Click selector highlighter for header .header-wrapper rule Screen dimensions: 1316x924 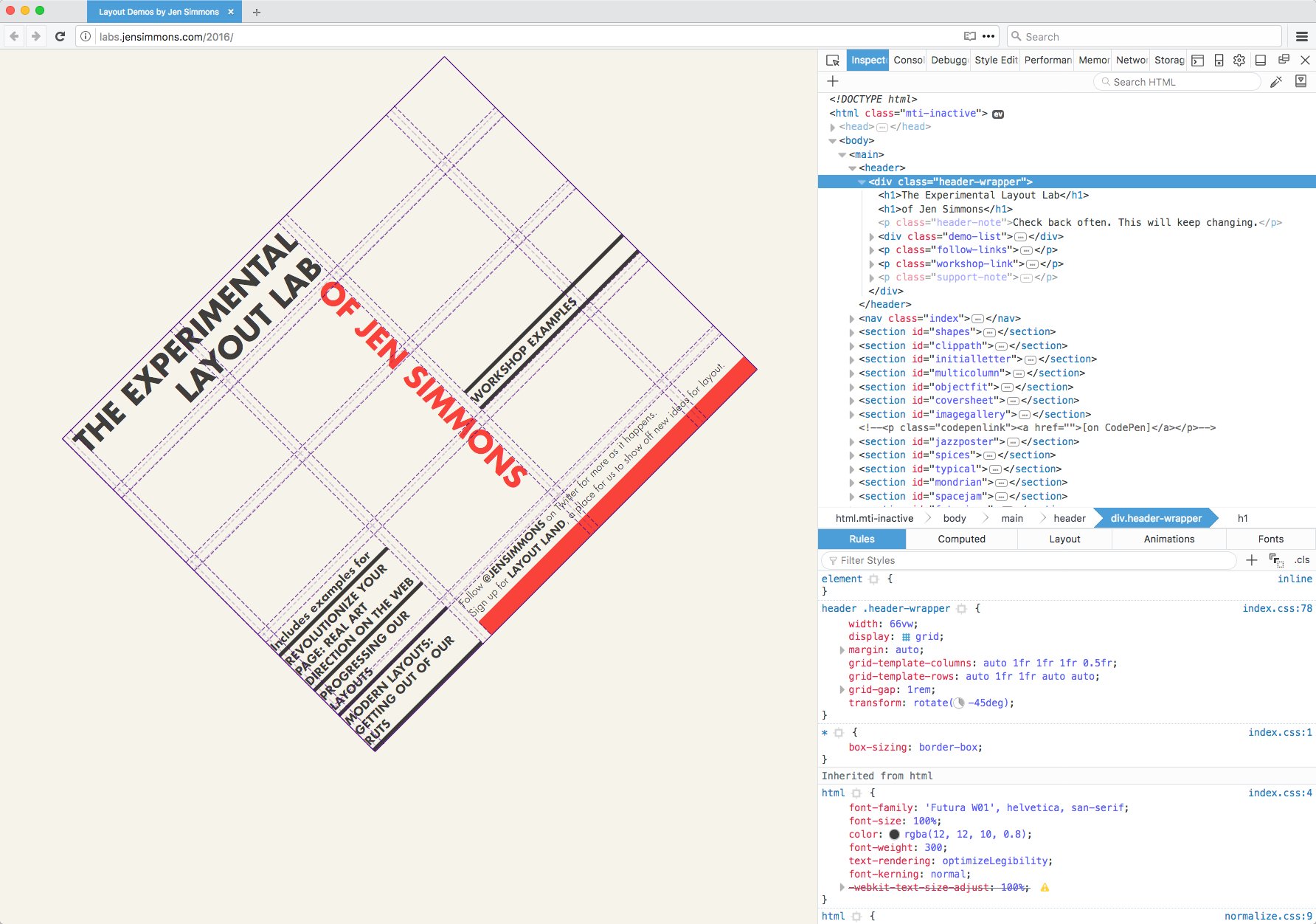click(x=961, y=609)
